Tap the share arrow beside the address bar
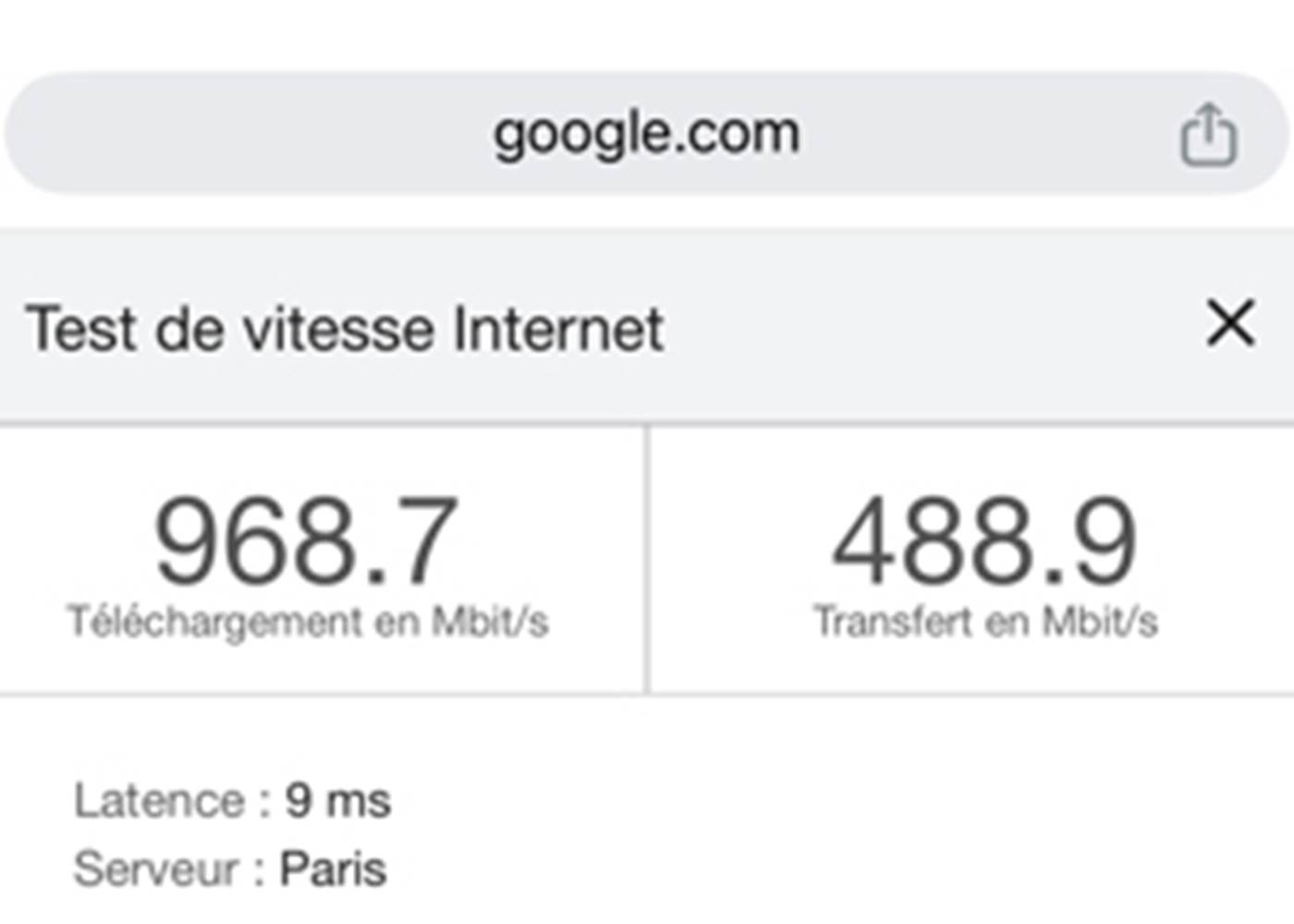 point(1211,135)
